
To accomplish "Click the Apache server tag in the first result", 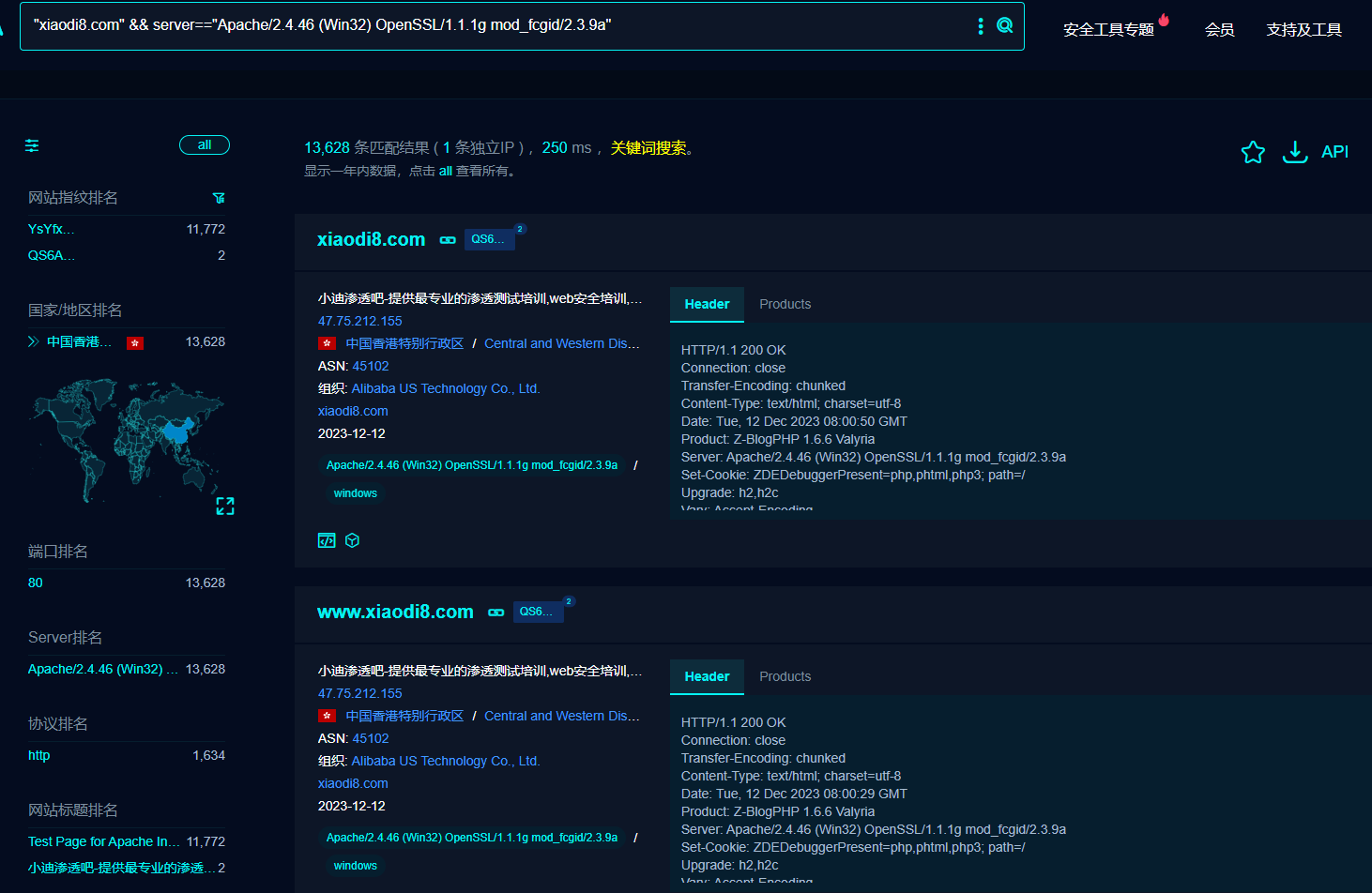I will point(472,465).
